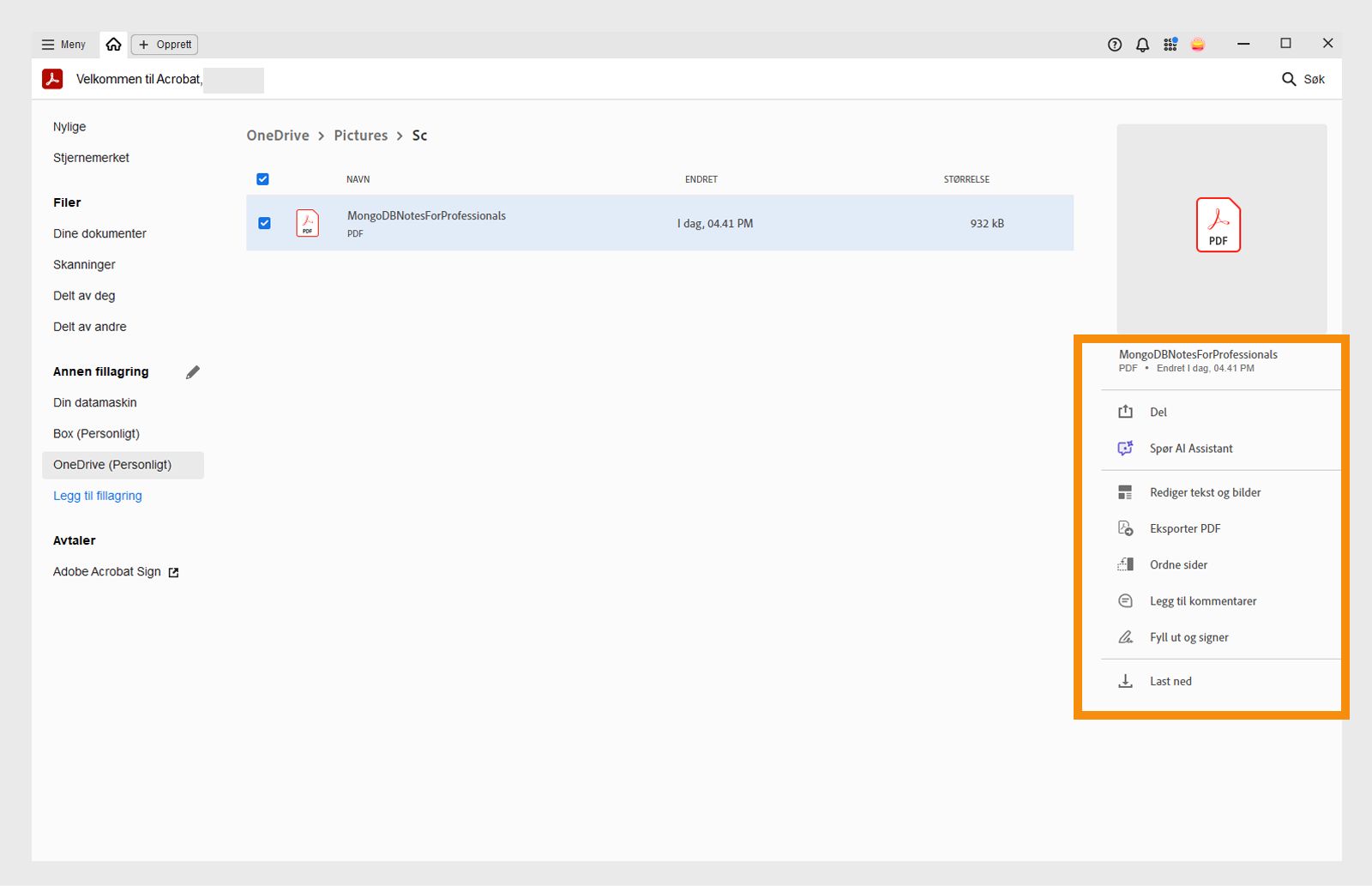Screen dimensions: 1372x886
Task: Toggle the select-all checkbox in the header
Action: (262, 178)
